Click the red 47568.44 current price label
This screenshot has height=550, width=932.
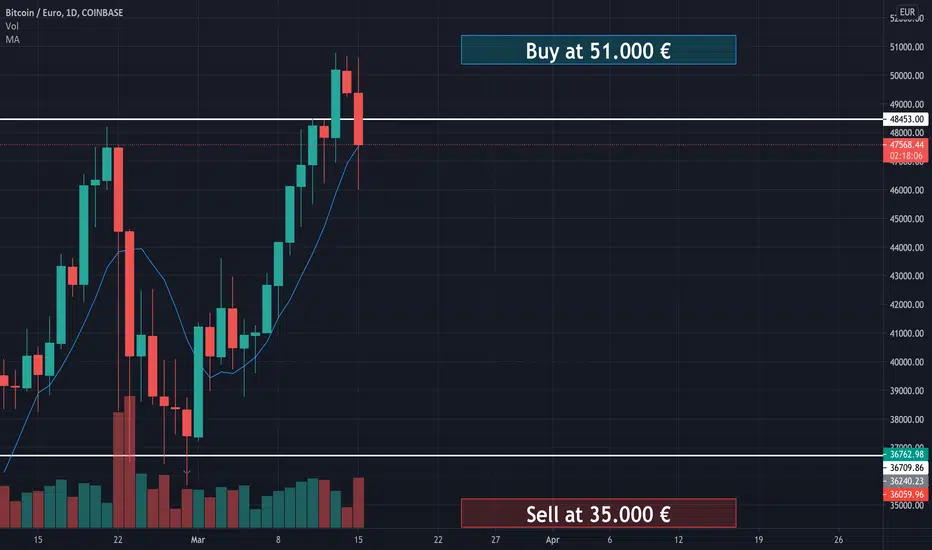906,144
